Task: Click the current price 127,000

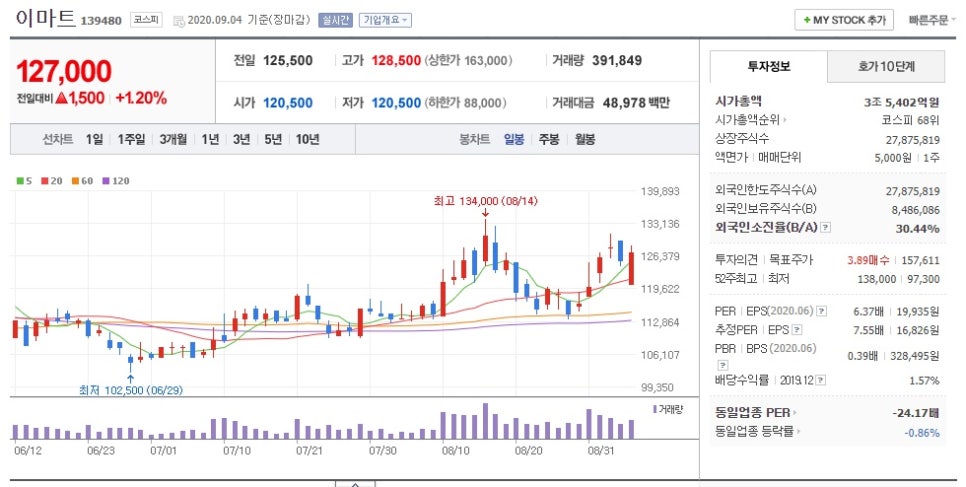Action: pyautogui.click(x=64, y=72)
